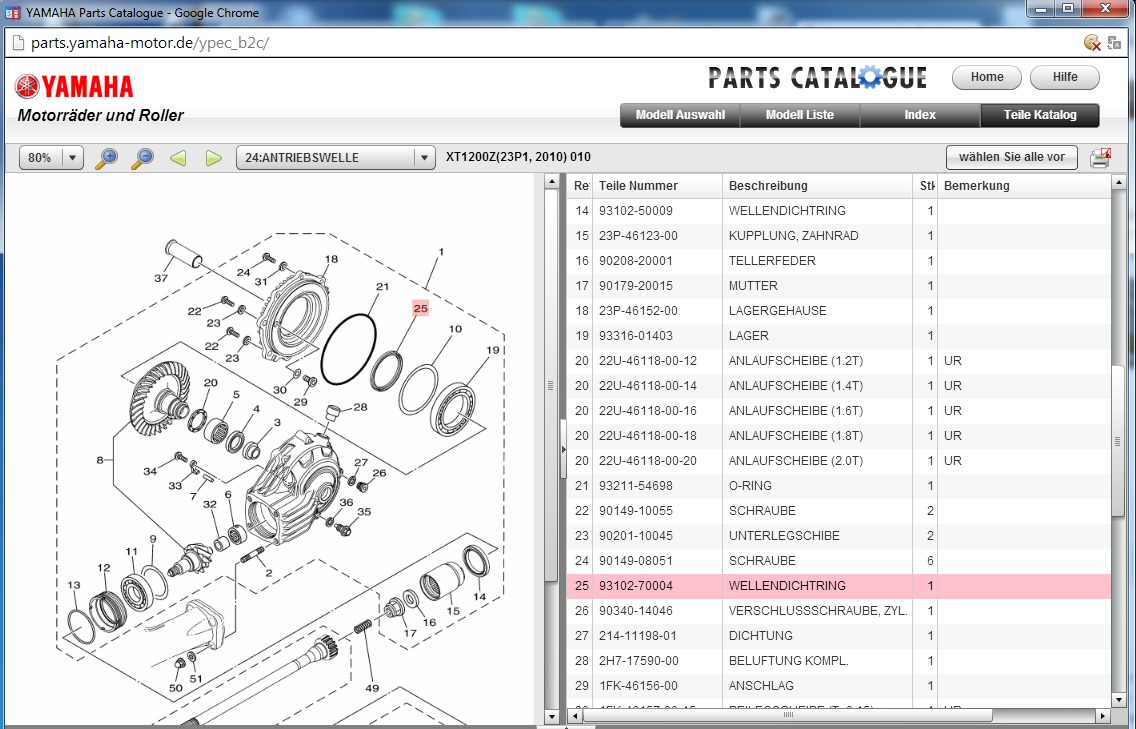Switch to the Modell Auswahl tab
Image resolution: width=1136 pixels, height=729 pixels.
click(x=680, y=115)
